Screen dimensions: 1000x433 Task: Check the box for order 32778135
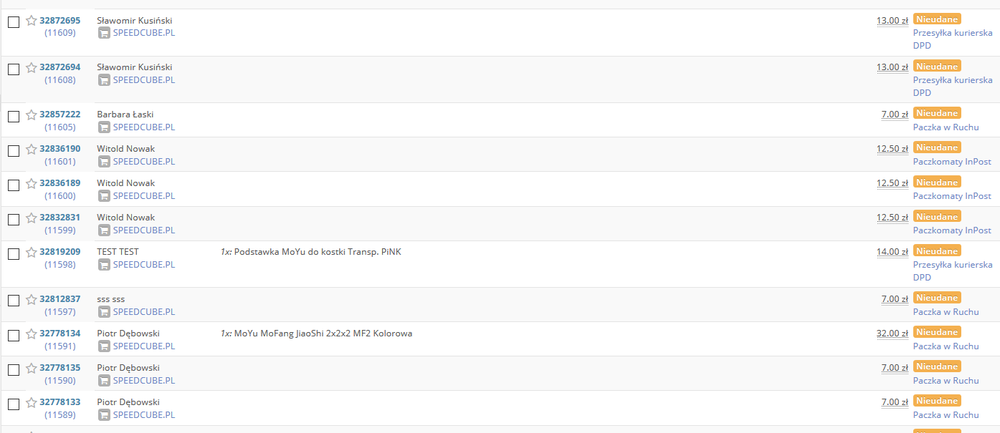[x=14, y=369]
